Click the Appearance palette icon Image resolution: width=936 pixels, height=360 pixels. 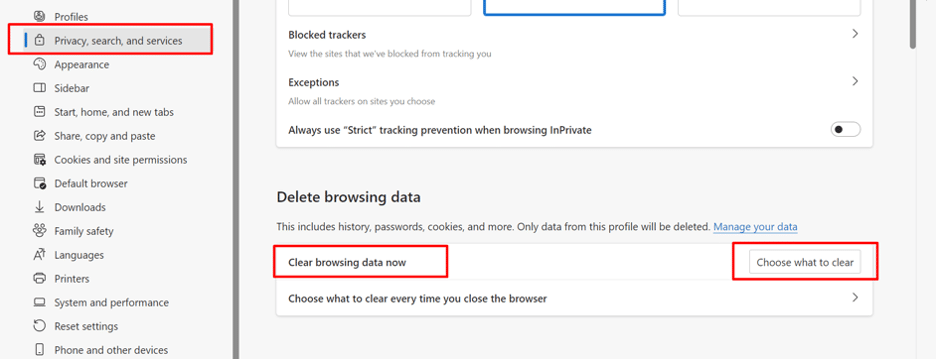39,64
